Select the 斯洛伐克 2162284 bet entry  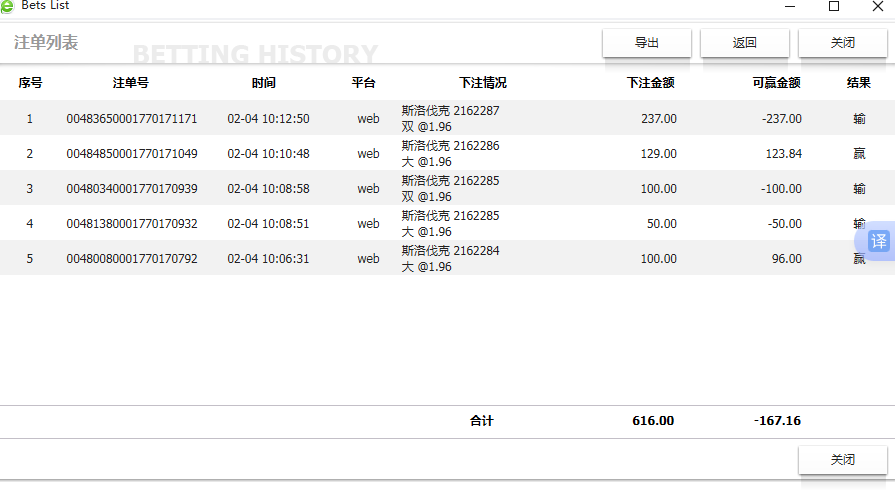click(x=450, y=251)
